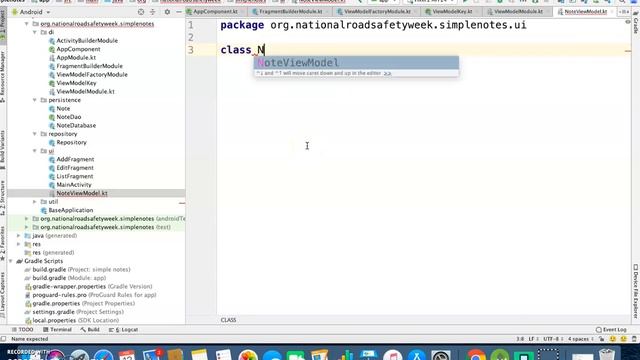Open the TODO tool window
This screenshot has height=360, width=640.
pos(22,329)
